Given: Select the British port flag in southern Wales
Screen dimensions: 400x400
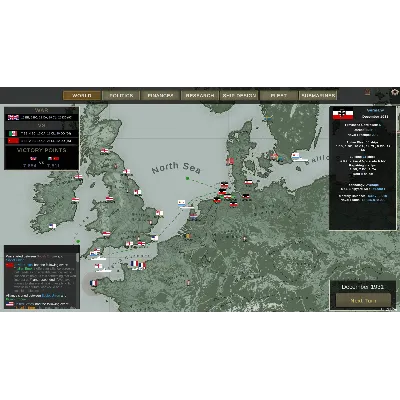Looking at the screenshot, I should (106, 234).
